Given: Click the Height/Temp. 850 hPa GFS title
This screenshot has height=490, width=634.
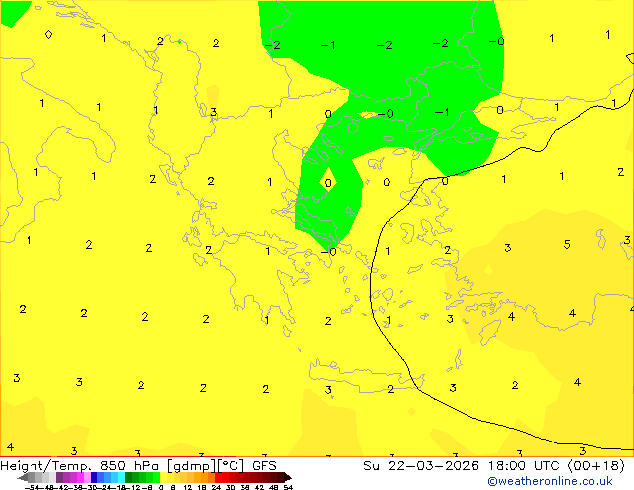Looking at the screenshot, I should tap(138, 466).
